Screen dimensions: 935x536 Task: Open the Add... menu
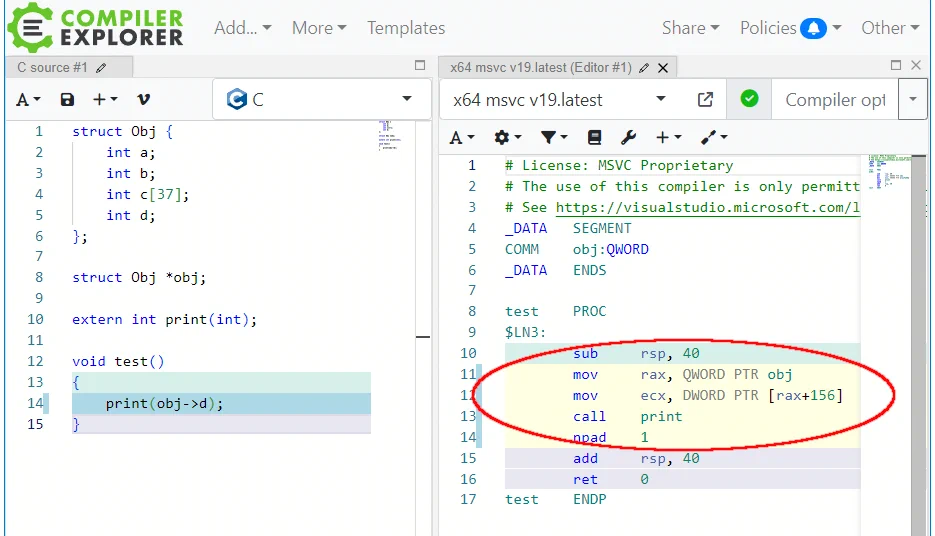(243, 28)
